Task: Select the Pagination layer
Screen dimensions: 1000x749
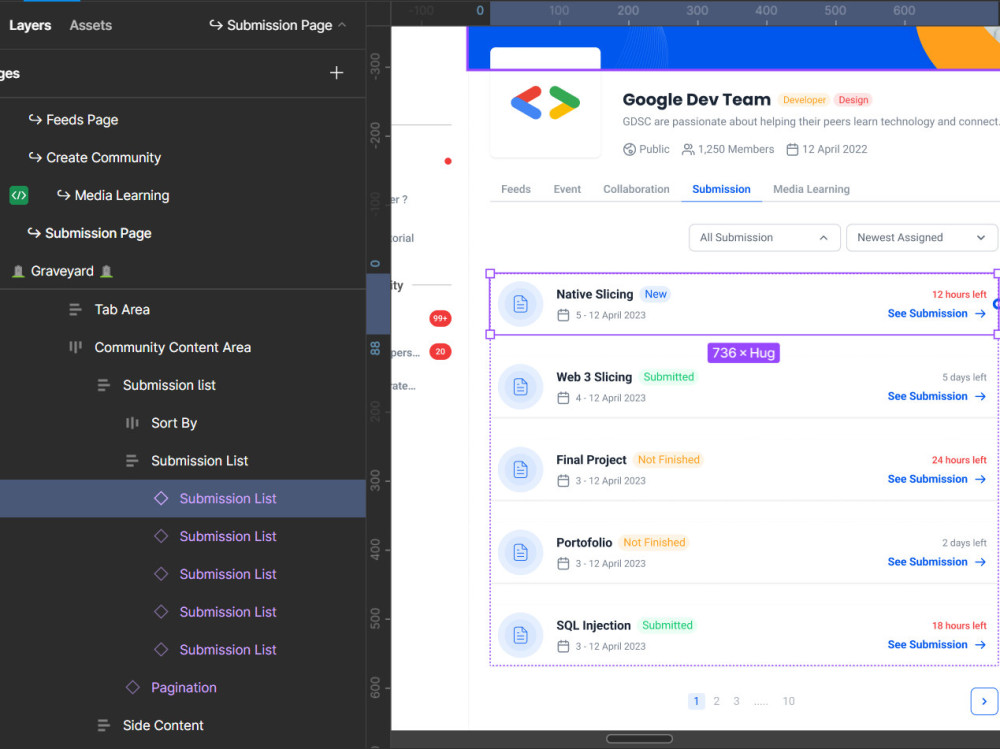Action: 184,687
